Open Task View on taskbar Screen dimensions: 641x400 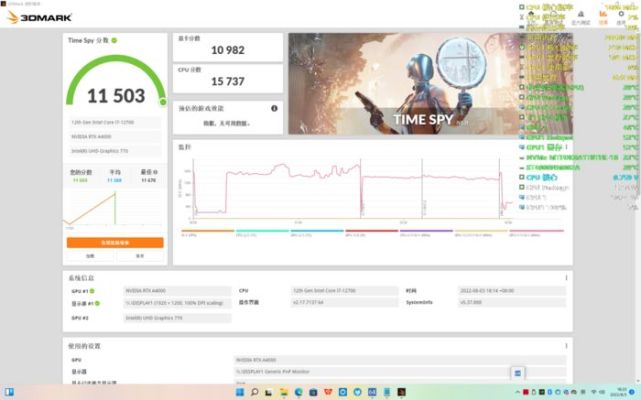[x=269, y=392]
